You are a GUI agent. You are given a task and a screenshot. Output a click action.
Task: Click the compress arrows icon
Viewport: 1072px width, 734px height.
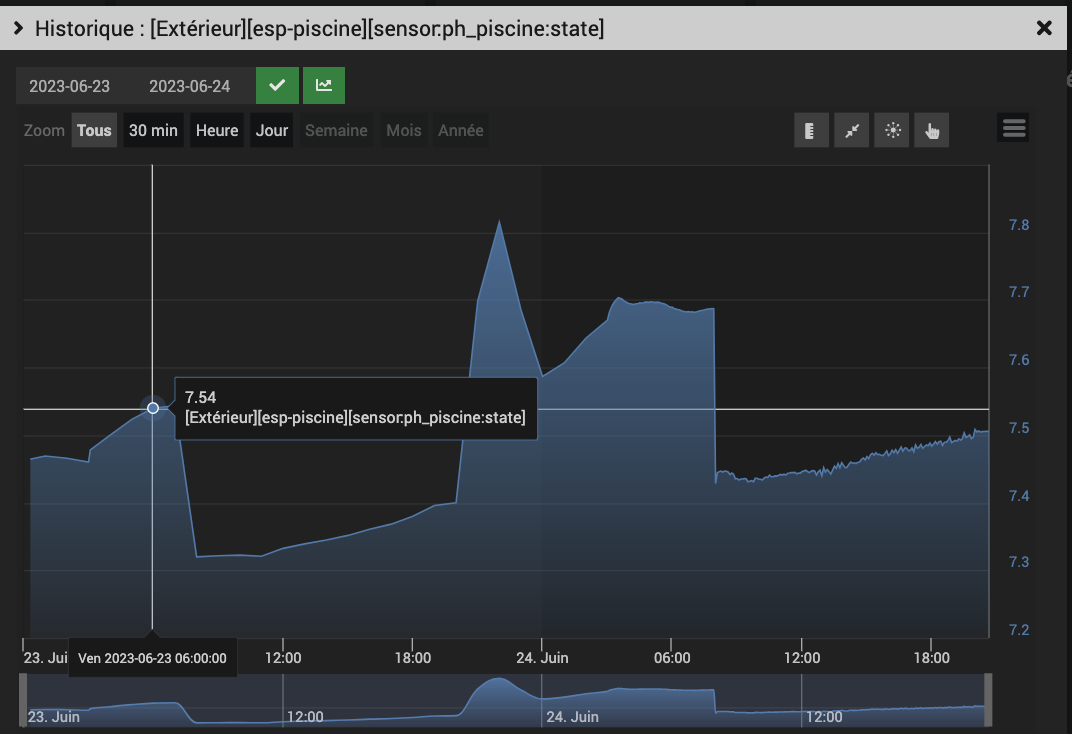[851, 130]
